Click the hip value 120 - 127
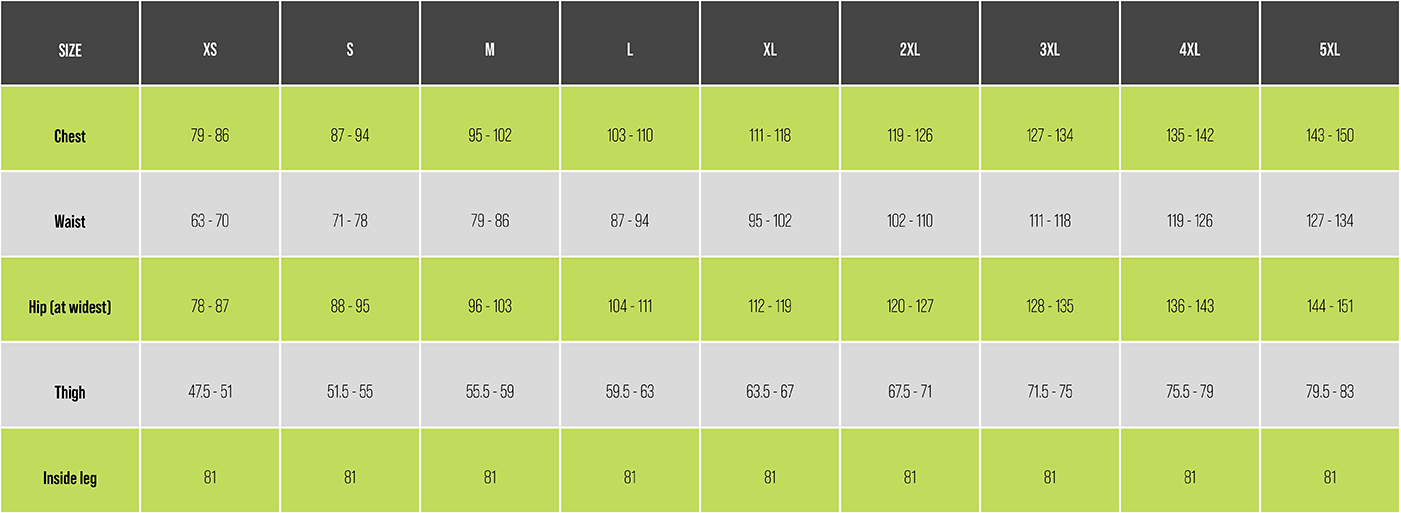The width and height of the screenshot is (1401, 513). (910, 307)
